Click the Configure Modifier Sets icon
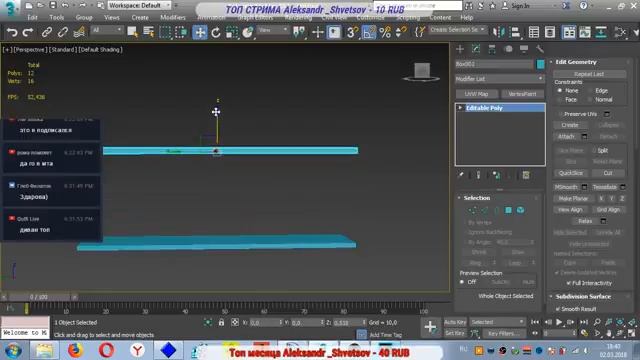Image resolution: width=640 pixels, height=360 pixels. click(526, 175)
